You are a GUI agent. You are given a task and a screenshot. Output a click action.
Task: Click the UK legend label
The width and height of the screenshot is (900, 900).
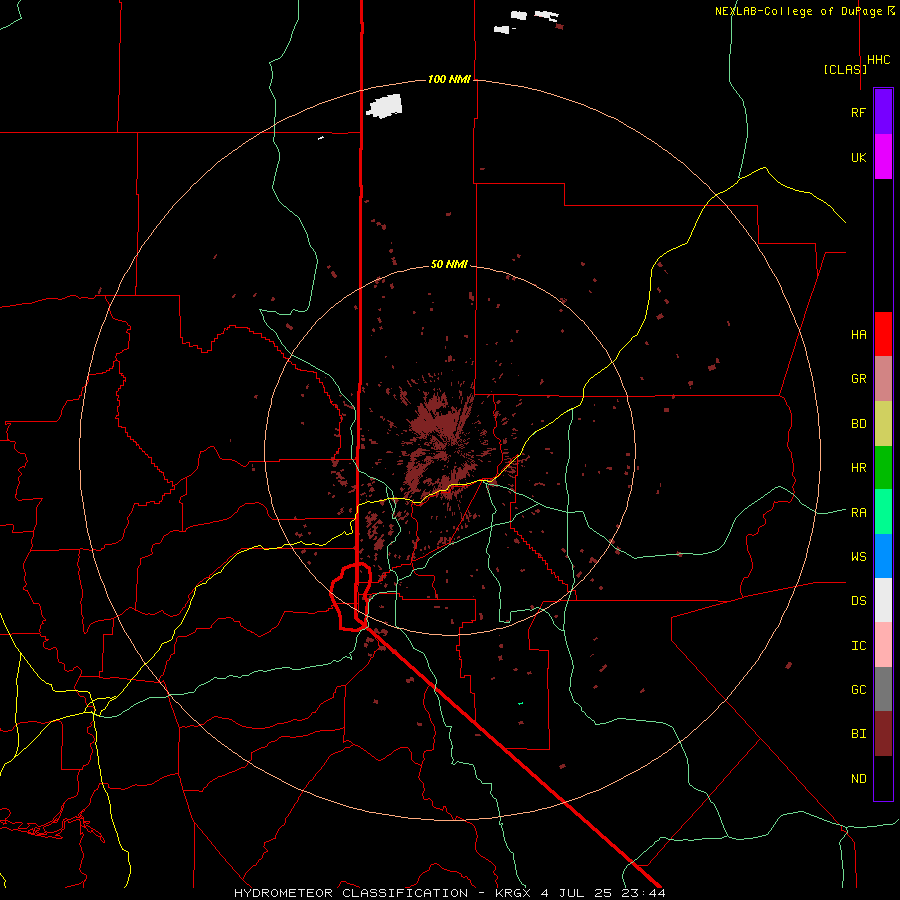click(858, 157)
